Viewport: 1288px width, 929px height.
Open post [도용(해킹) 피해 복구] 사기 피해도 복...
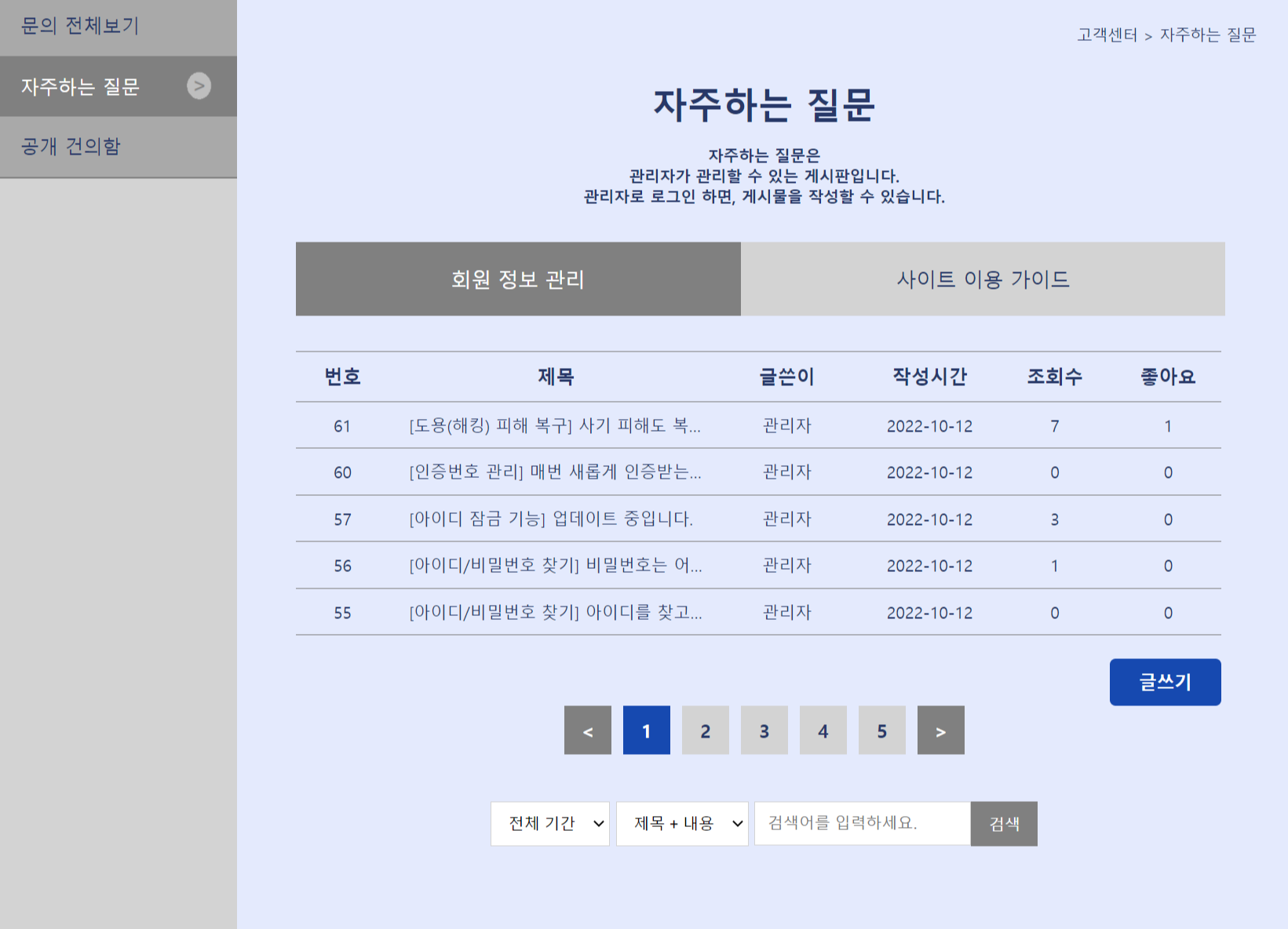pos(555,425)
